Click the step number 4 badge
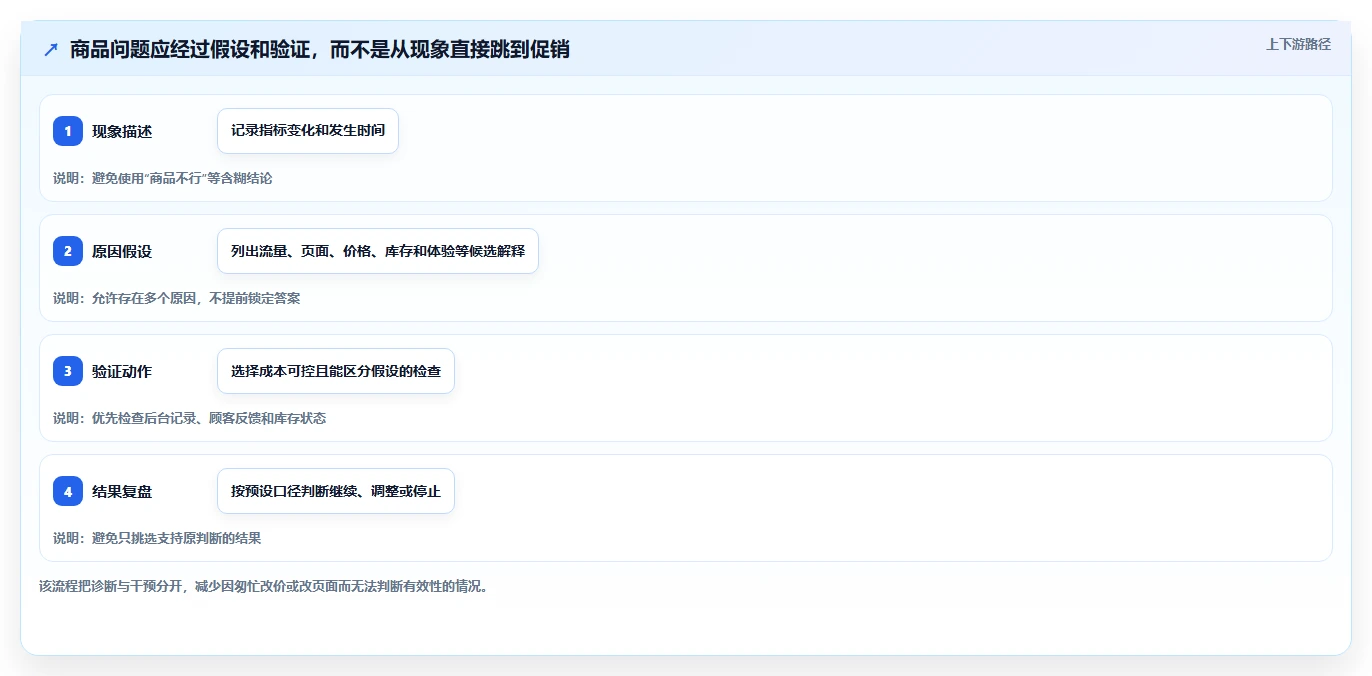Viewport: 1372px width, 676px height. pyautogui.click(x=68, y=491)
